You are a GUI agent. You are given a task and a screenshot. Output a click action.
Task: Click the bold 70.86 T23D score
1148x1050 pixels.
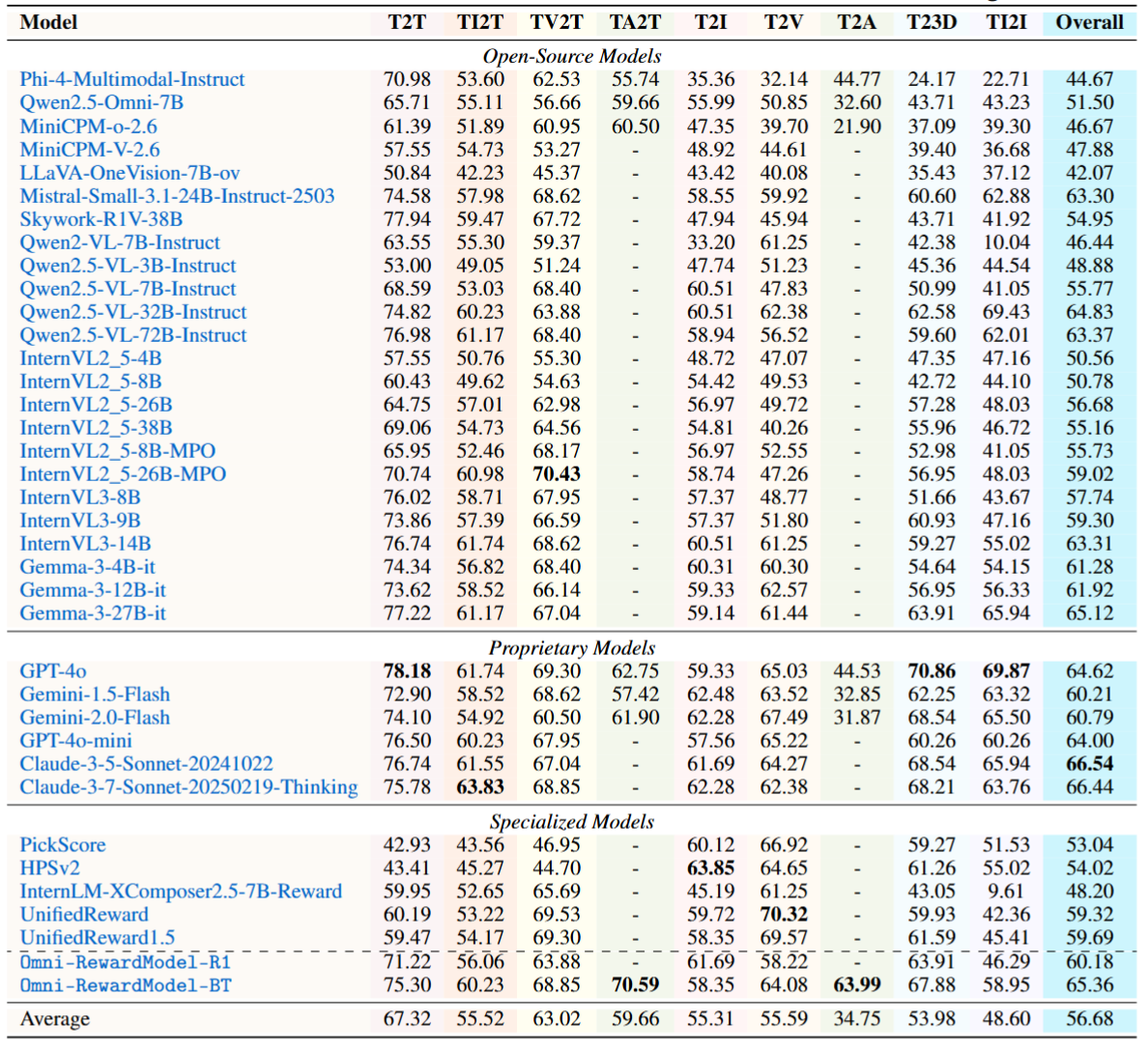coord(932,671)
